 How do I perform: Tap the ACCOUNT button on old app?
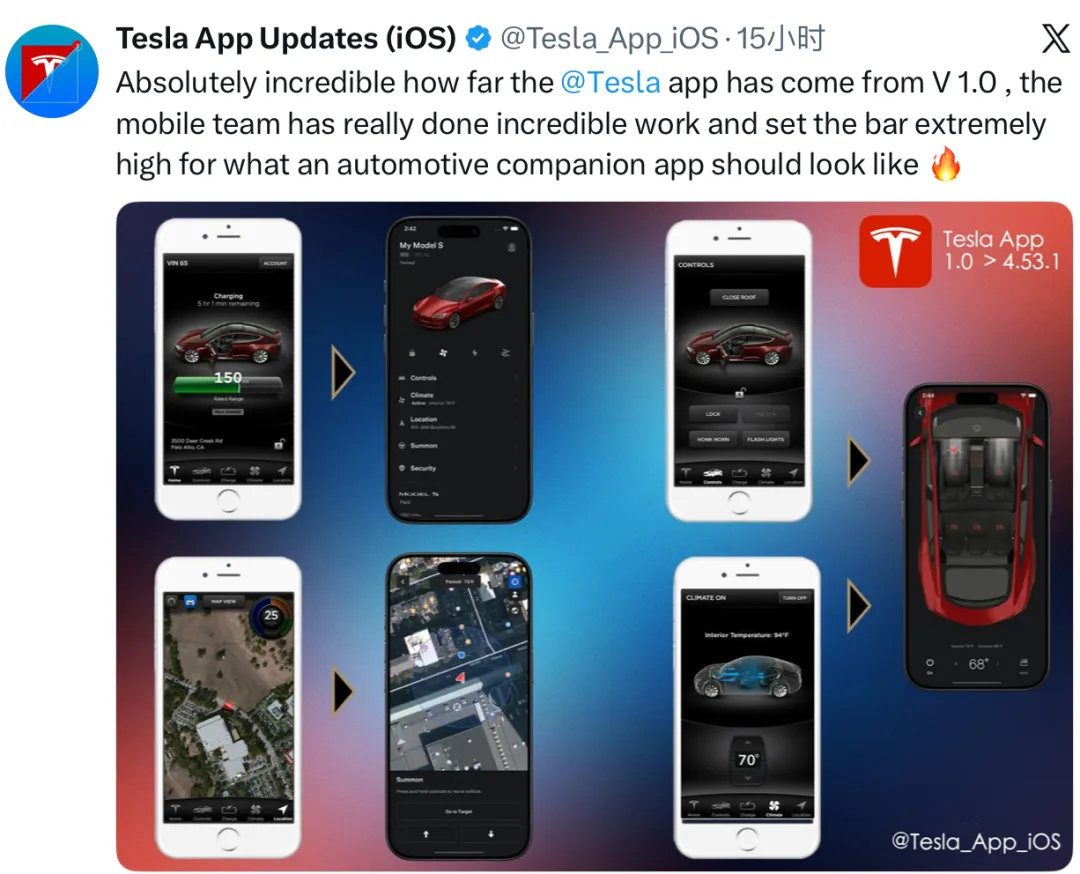(x=275, y=263)
